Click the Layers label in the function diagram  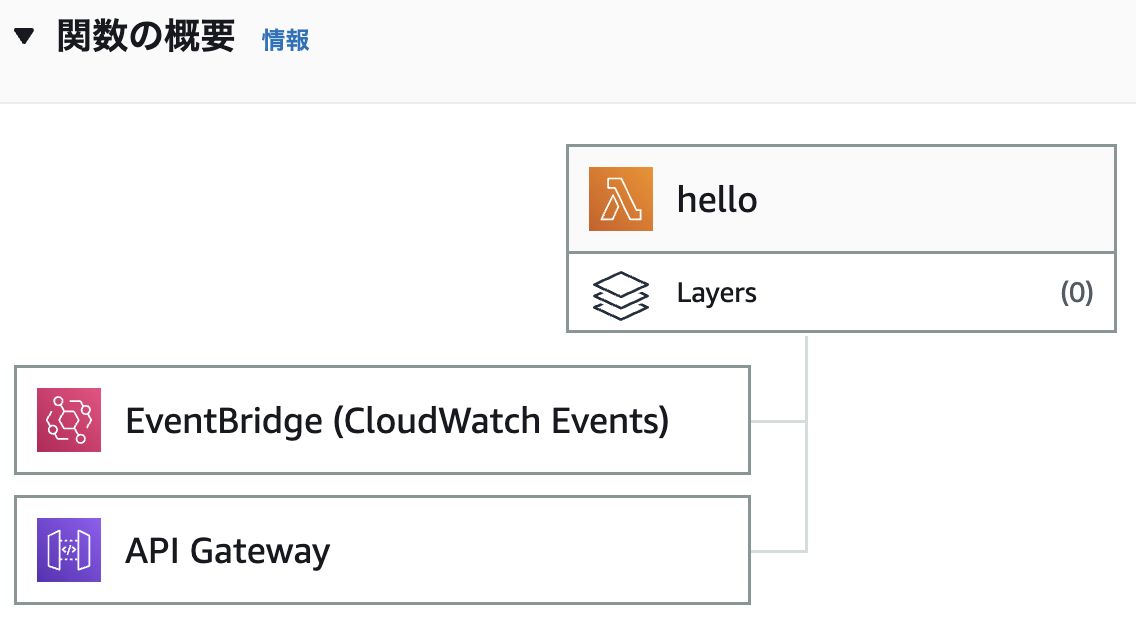[714, 292]
